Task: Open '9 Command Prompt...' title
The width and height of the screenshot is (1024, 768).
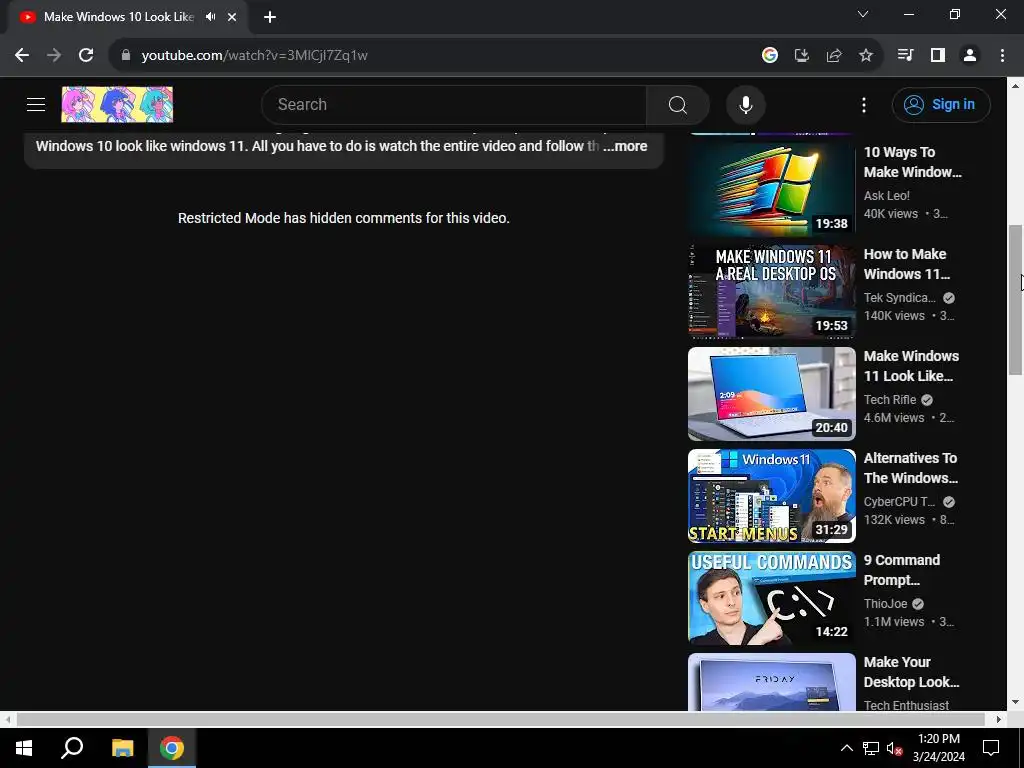Action: click(902, 569)
